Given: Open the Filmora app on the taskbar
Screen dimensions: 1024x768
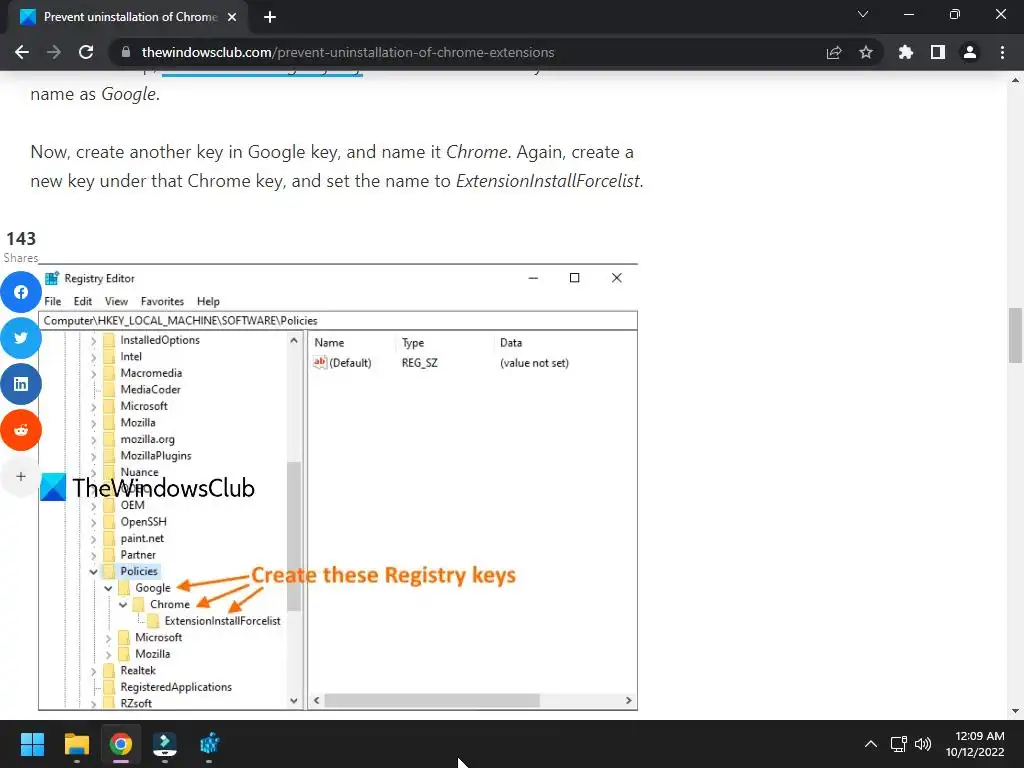Looking at the screenshot, I should coord(165,744).
